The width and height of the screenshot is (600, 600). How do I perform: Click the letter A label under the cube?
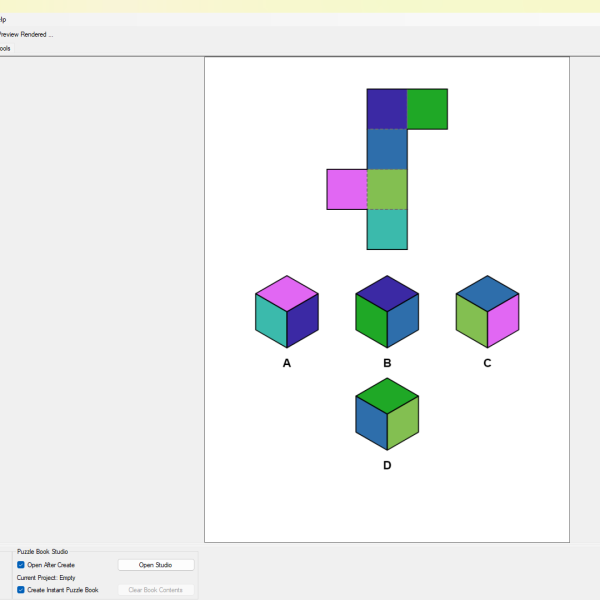[287, 363]
